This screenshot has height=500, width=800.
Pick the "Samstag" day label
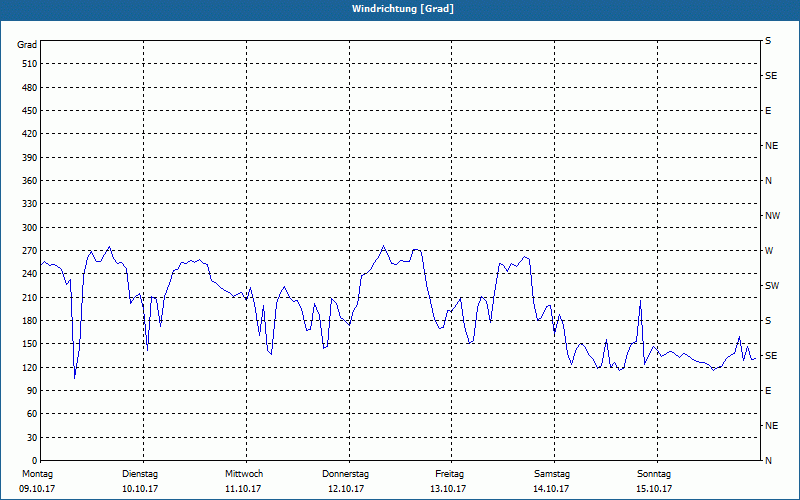pyautogui.click(x=552, y=474)
